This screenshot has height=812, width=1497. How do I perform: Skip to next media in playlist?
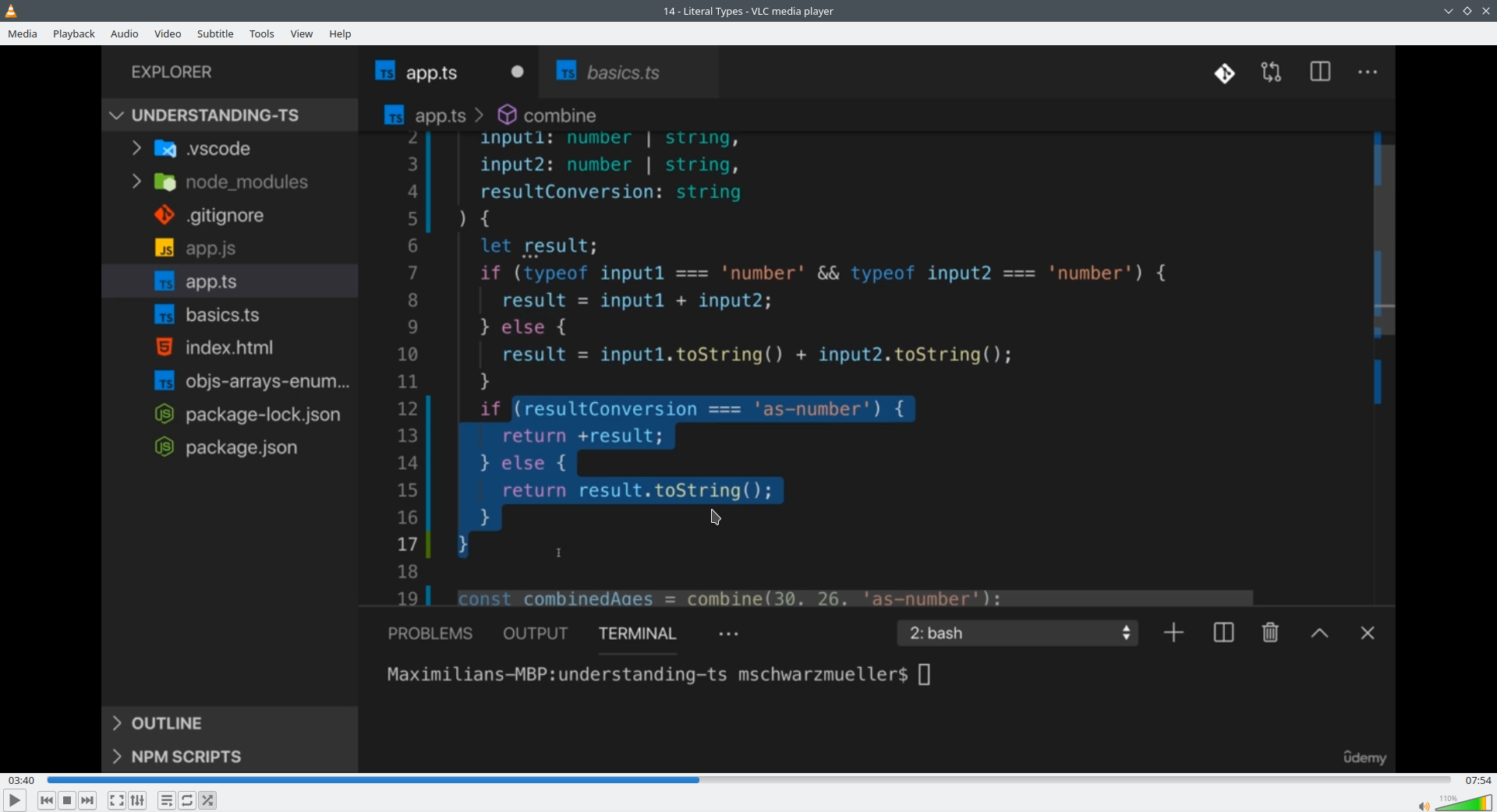[x=88, y=800]
